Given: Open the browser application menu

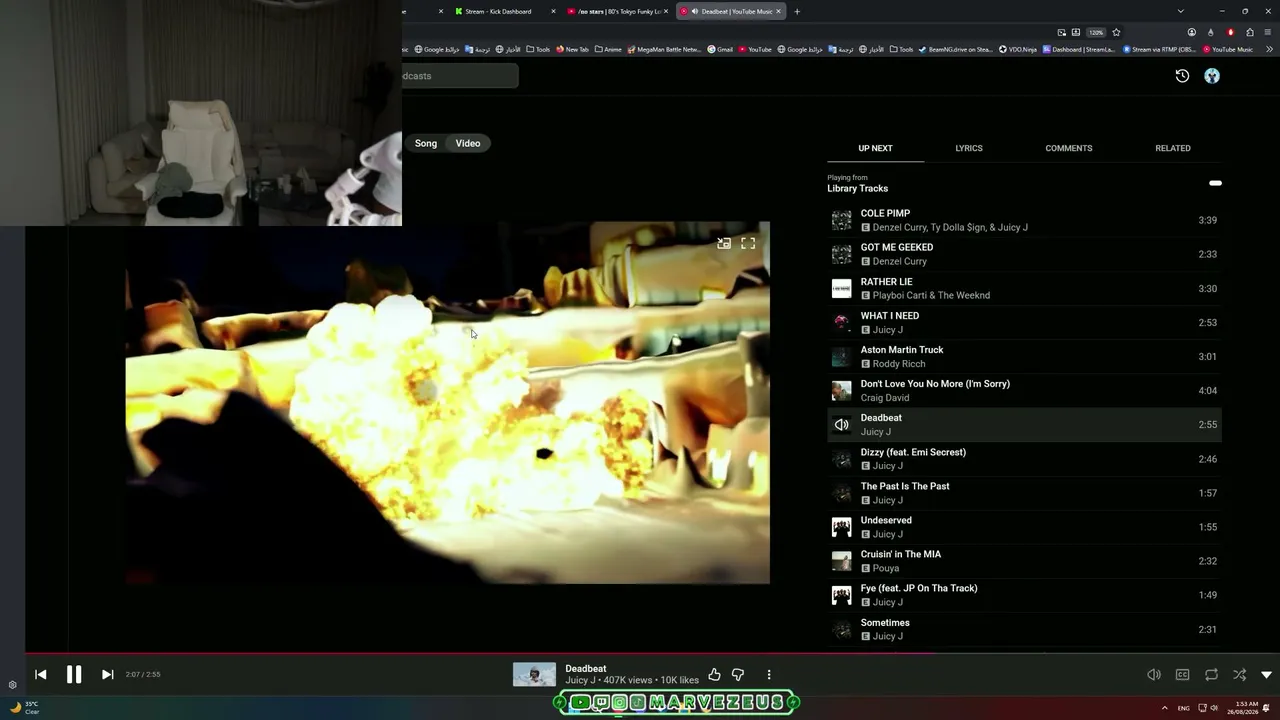Looking at the screenshot, I should tap(1269, 32).
